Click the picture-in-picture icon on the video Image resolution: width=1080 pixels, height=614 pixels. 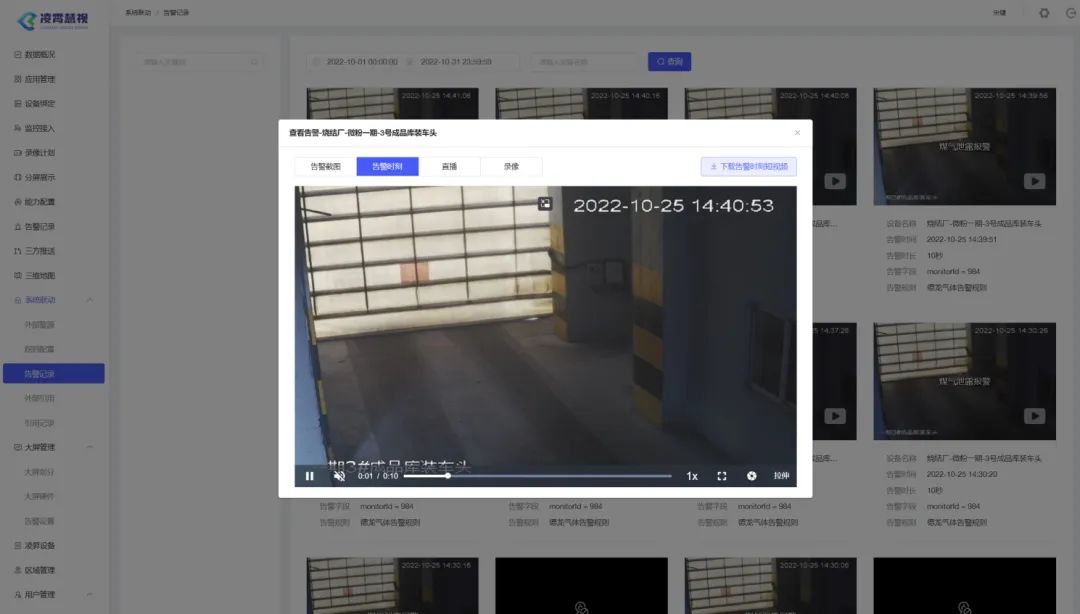point(545,203)
